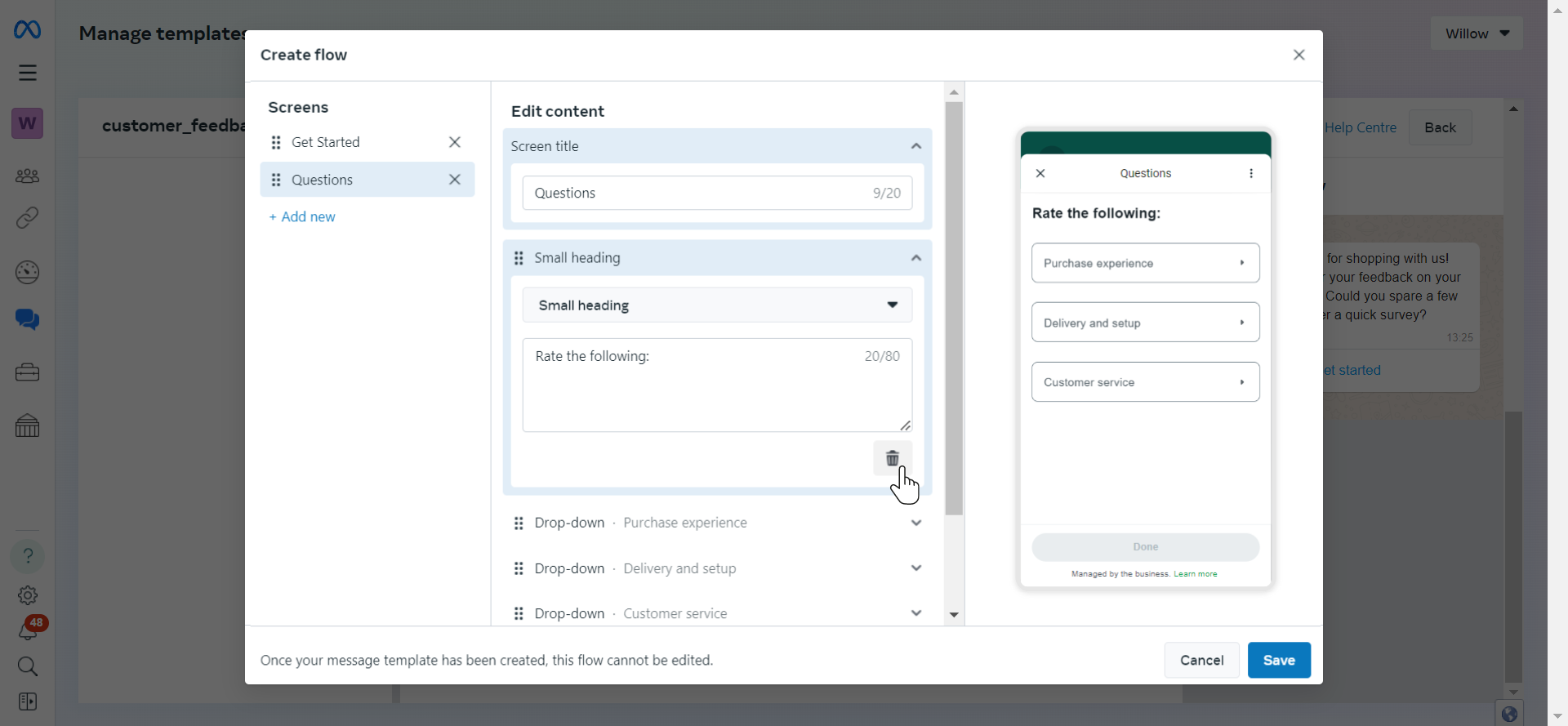Click the Edit content scrollbar thumb

[954, 309]
